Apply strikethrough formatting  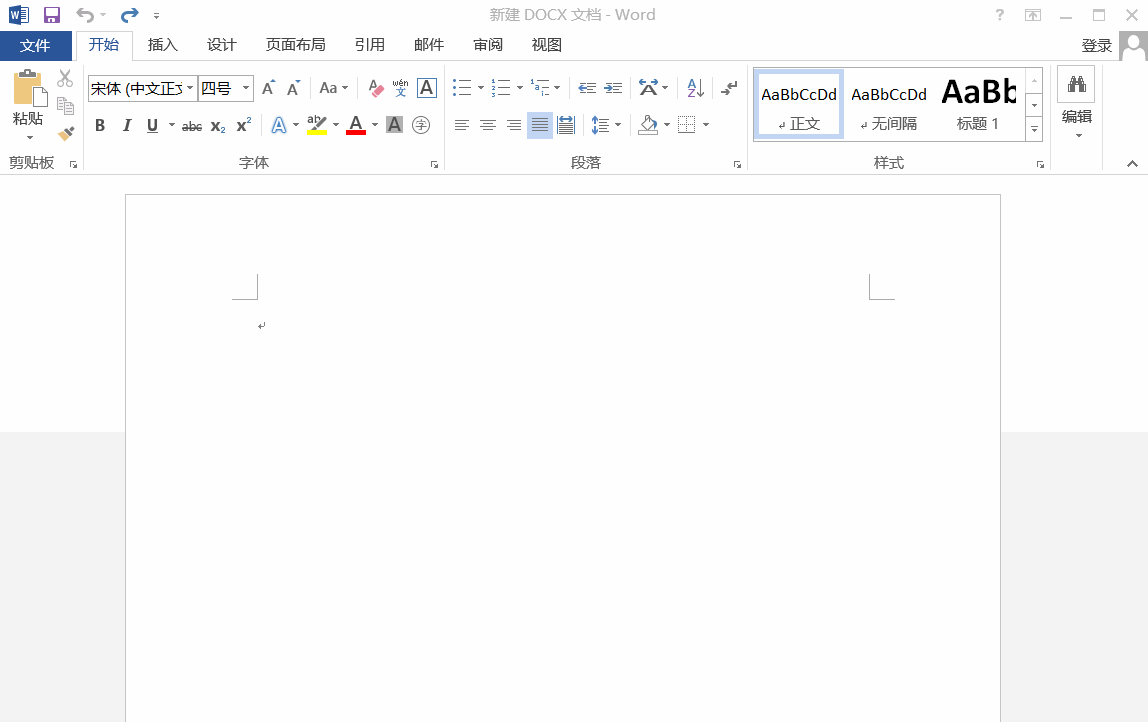[x=192, y=126]
